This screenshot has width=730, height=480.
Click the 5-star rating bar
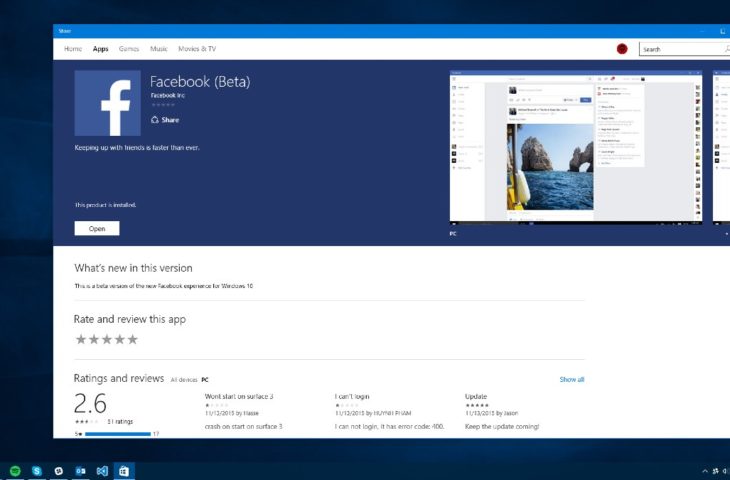click(x=118, y=434)
